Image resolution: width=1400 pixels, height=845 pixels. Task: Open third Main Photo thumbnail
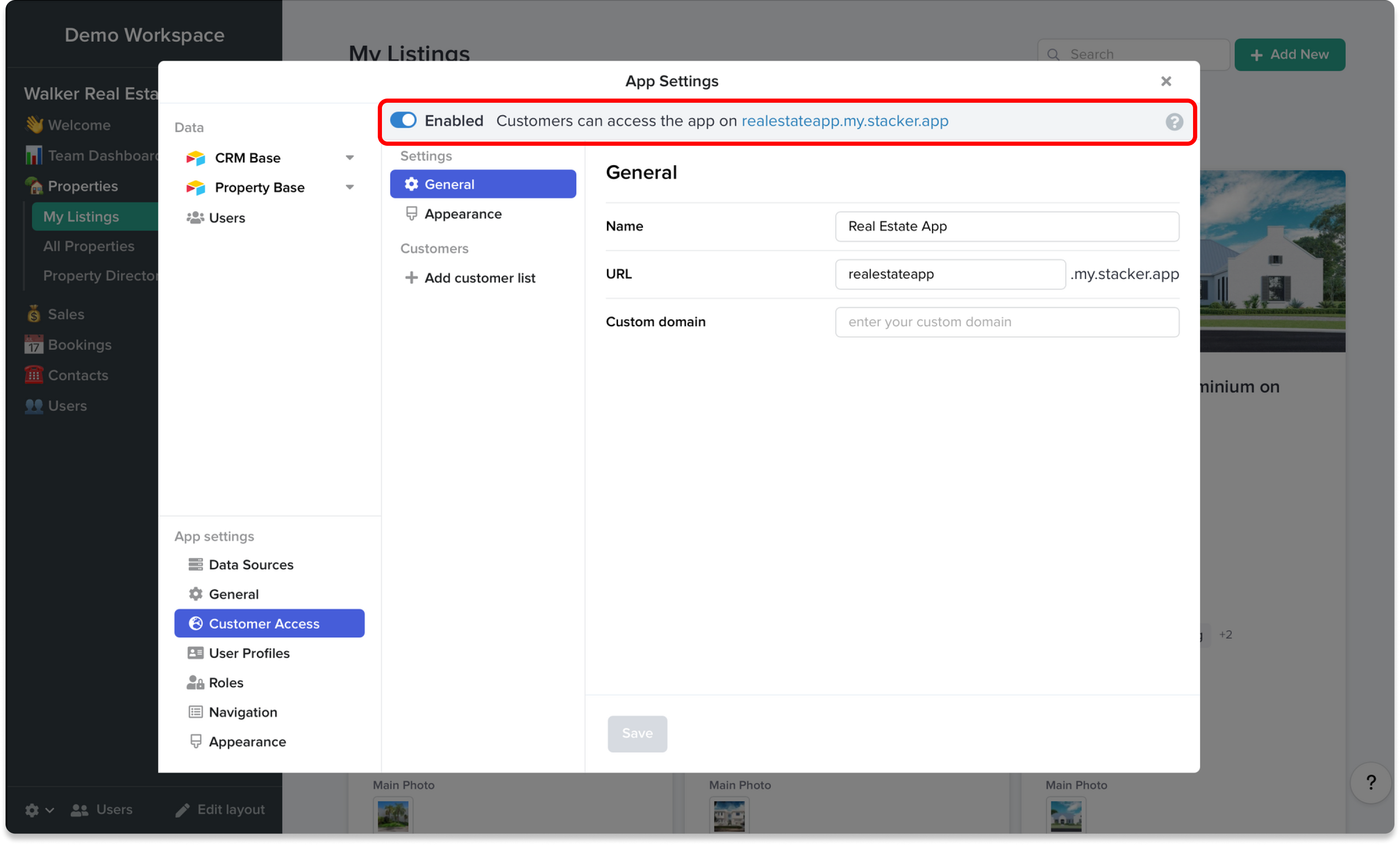point(1066,815)
